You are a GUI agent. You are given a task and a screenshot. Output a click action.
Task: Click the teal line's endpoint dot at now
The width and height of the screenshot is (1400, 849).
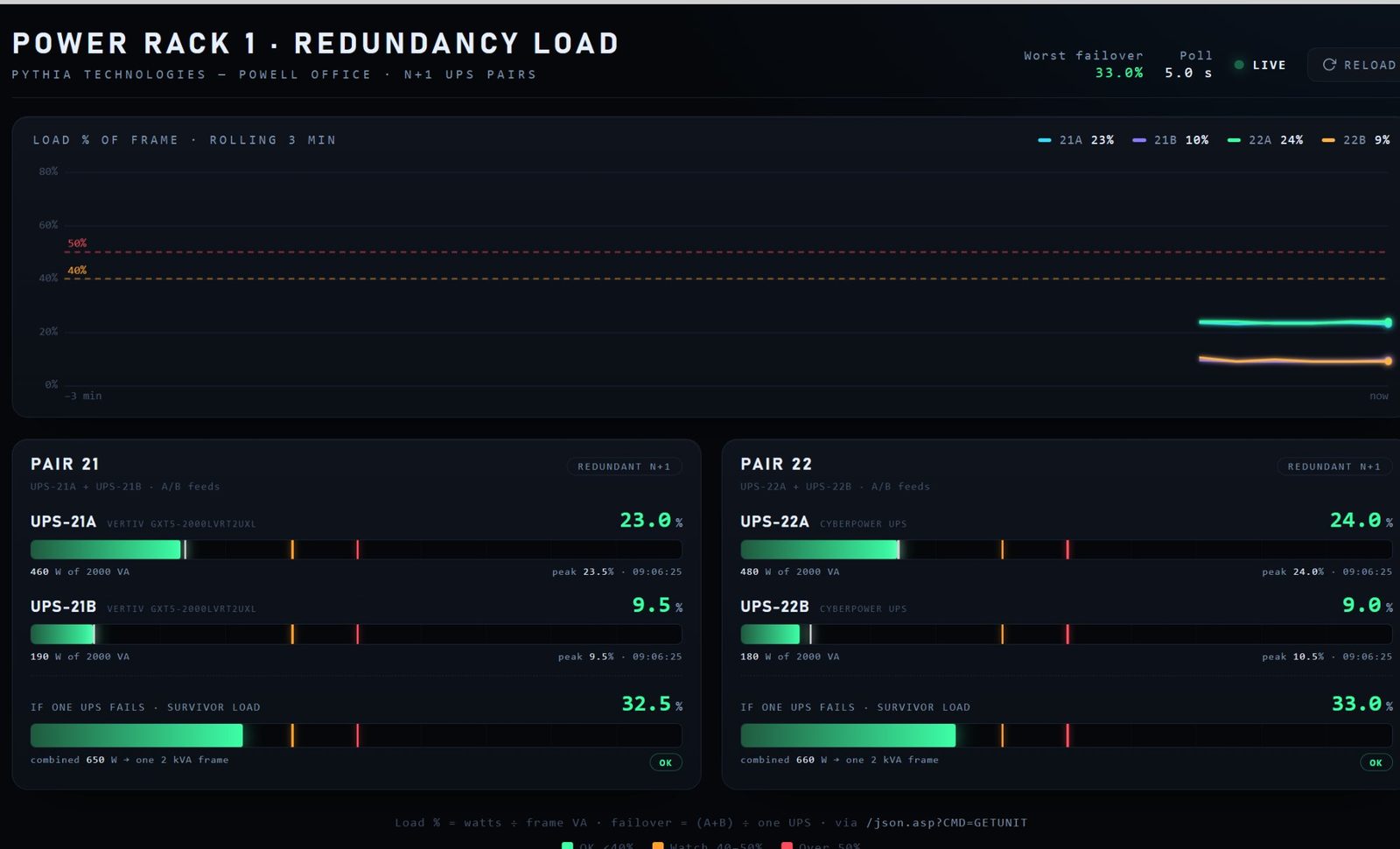tap(1388, 323)
